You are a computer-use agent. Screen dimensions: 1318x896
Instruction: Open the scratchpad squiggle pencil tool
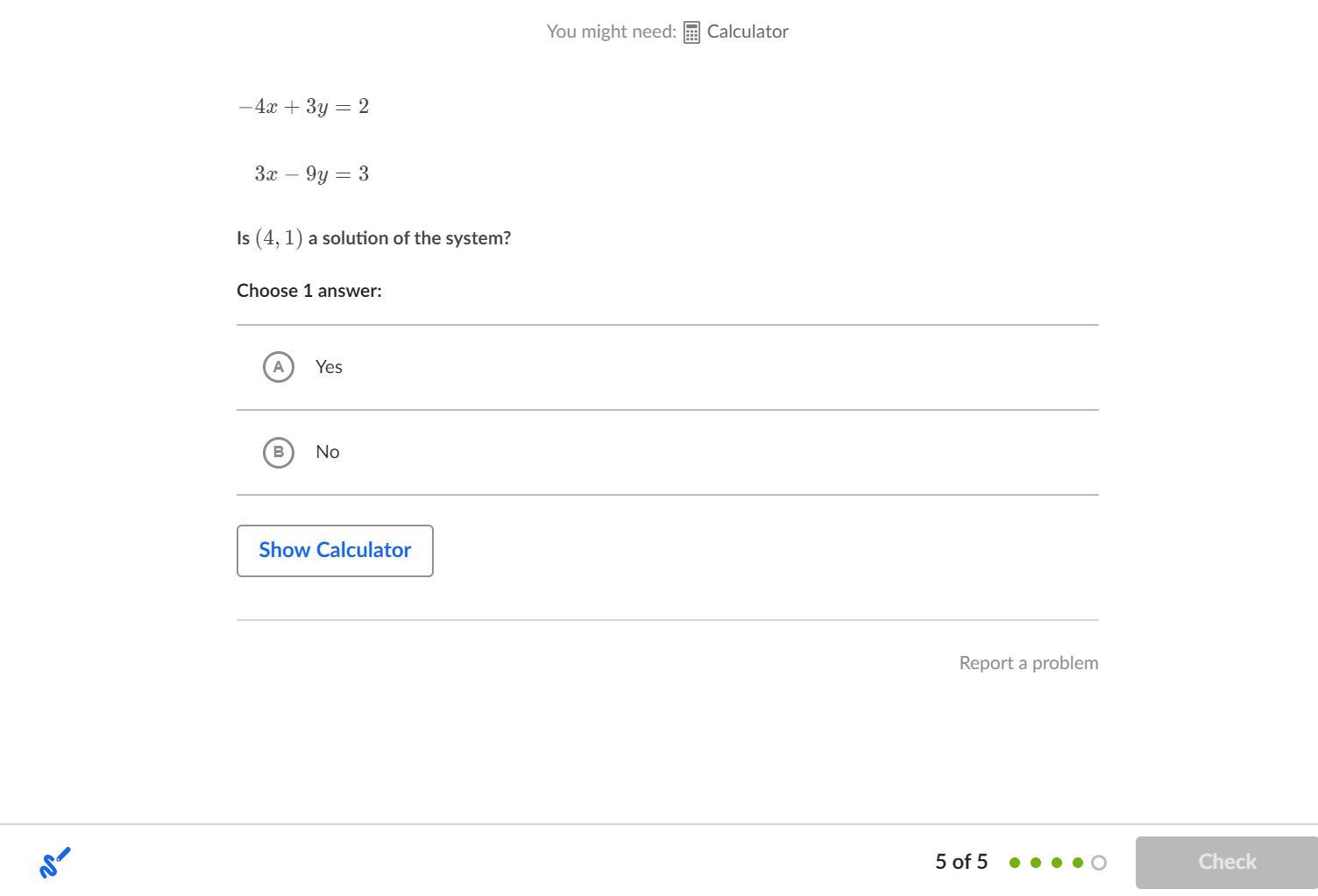[54, 863]
